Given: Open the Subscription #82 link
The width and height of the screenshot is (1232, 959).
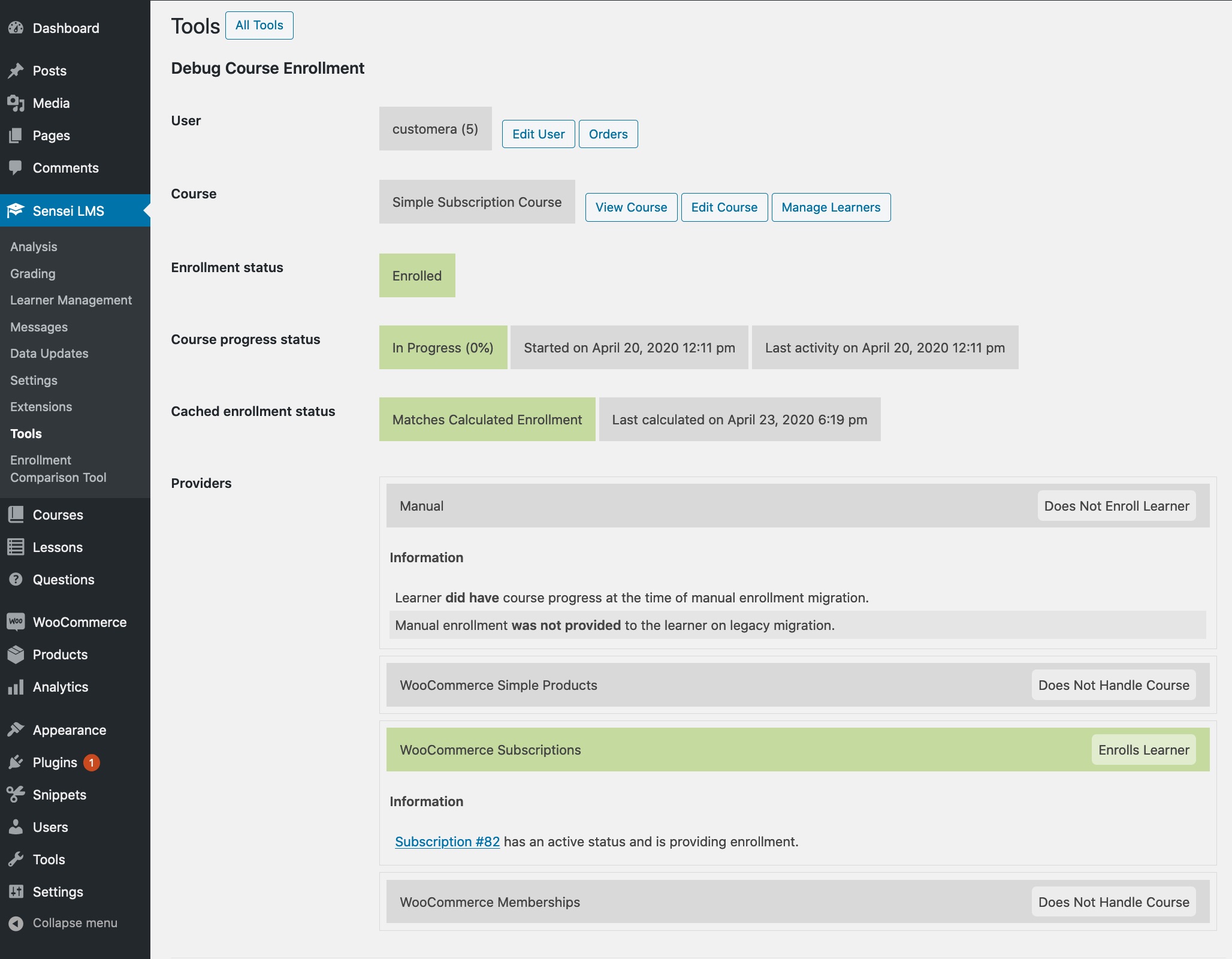Looking at the screenshot, I should coord(447,842).
